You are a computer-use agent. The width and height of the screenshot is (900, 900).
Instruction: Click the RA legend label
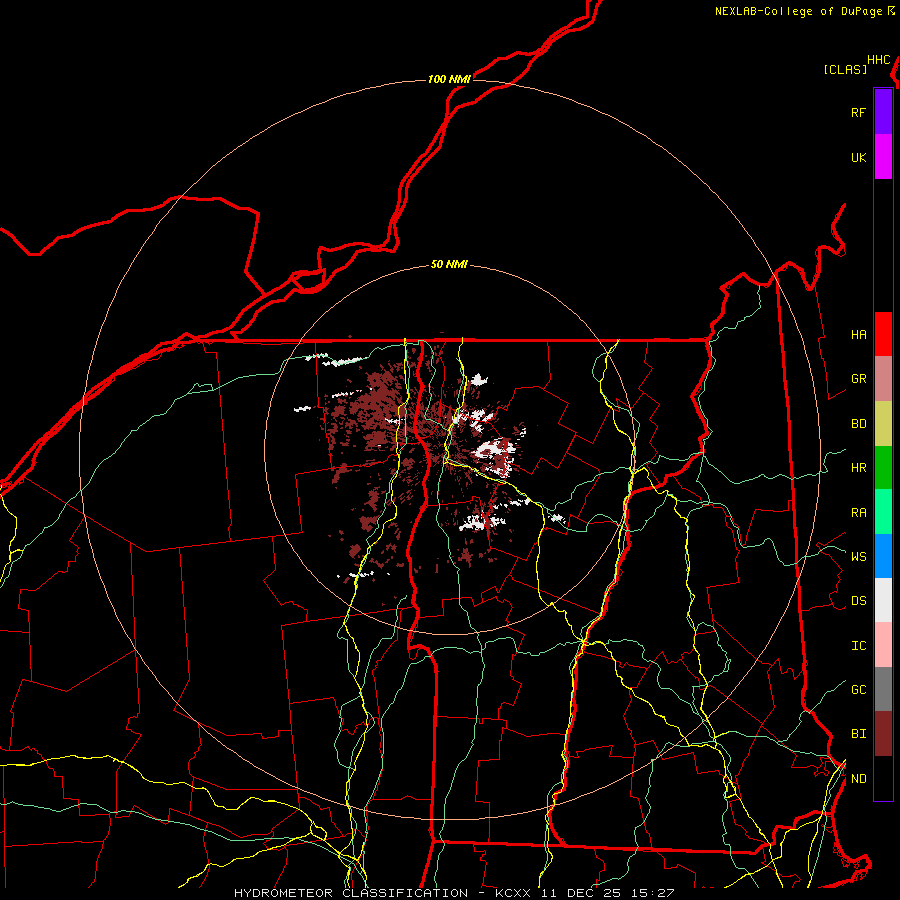pyautogui.click(x=858, y=512)
